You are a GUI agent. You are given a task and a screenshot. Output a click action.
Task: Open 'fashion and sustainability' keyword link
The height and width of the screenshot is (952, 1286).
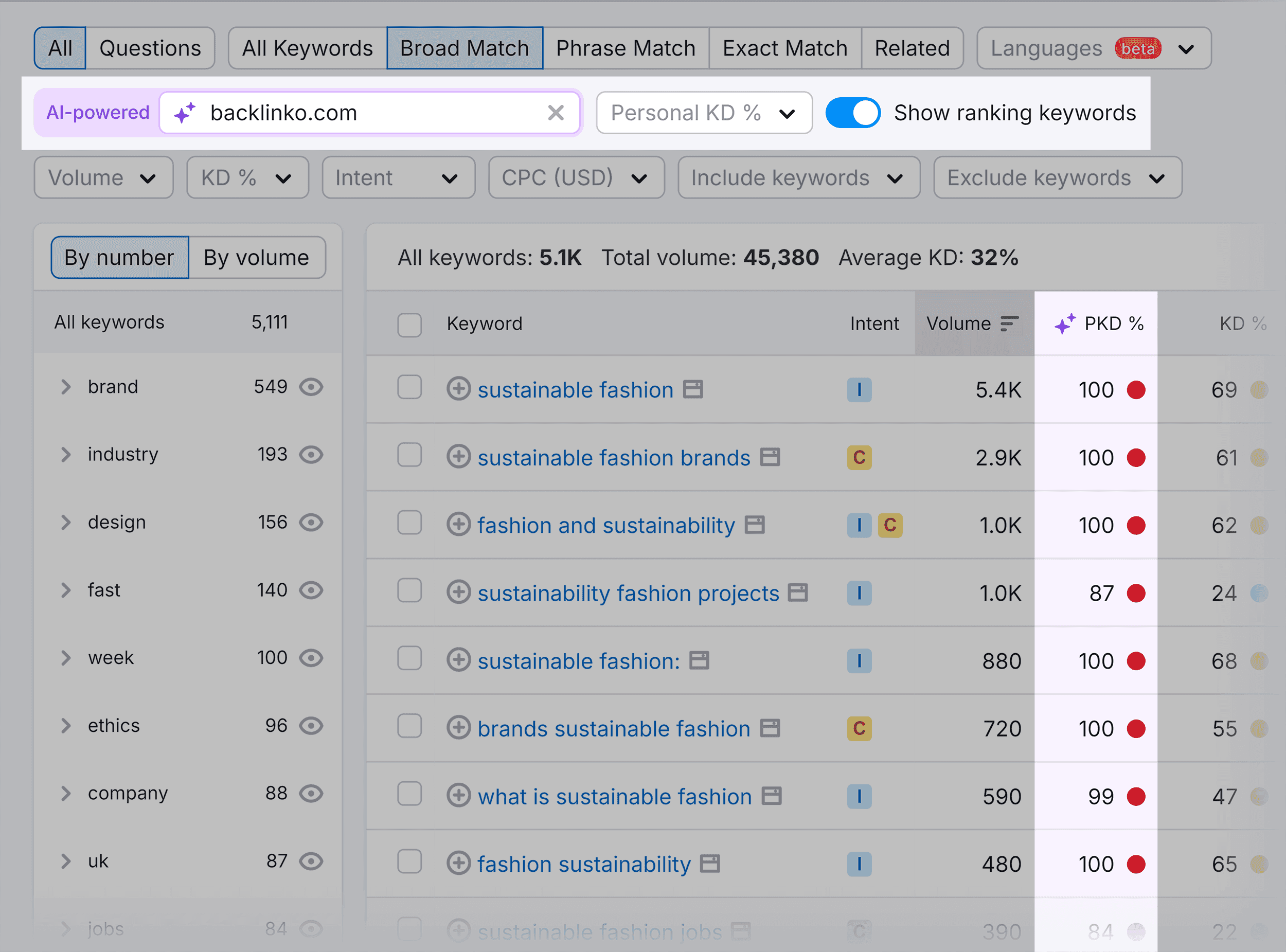click(606, 526)
